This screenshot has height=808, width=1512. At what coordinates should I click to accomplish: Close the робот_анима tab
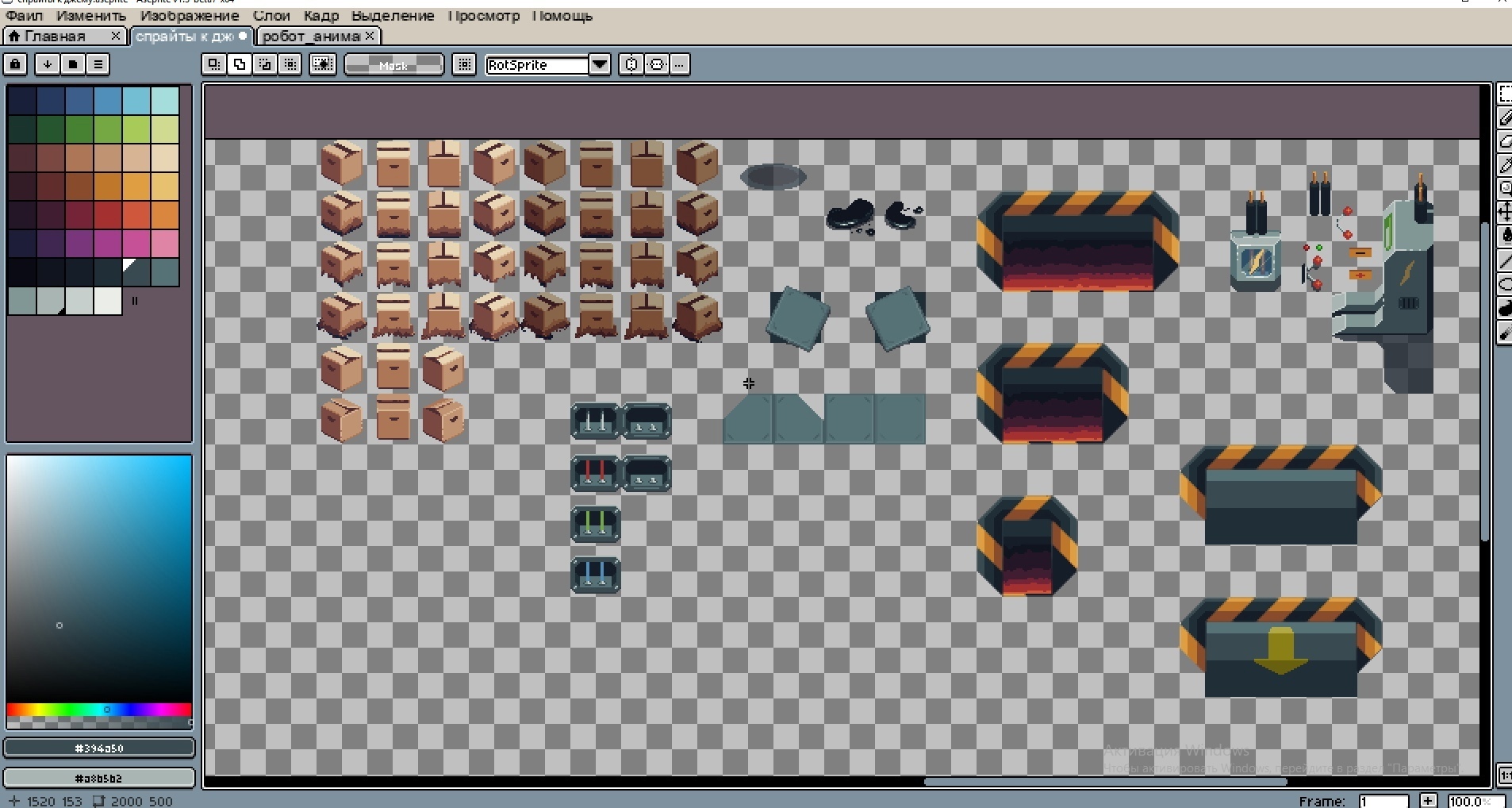[x=370, y=36]
